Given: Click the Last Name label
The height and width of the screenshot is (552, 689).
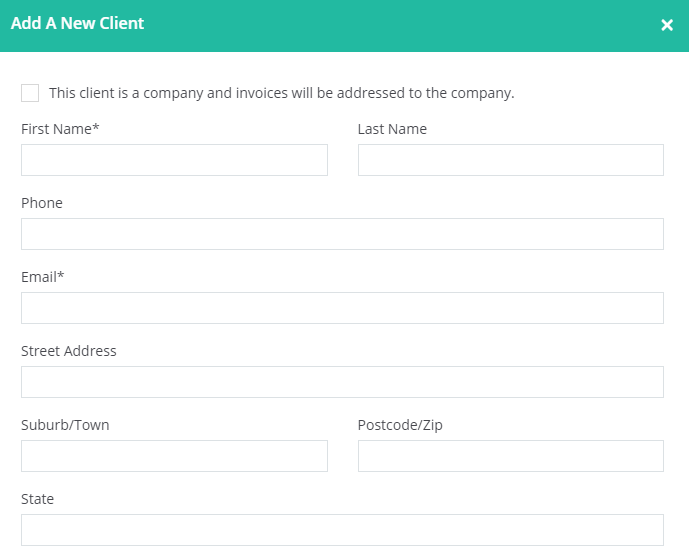Looking at the screenshot, I should click(392, 129).
